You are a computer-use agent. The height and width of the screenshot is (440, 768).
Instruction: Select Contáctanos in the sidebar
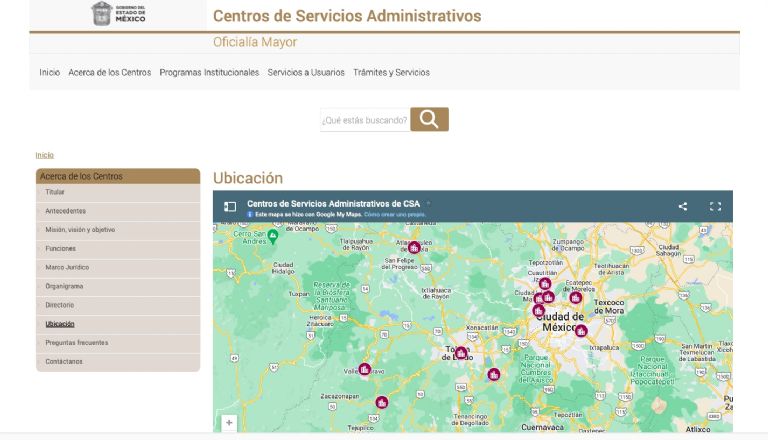(118, 362)
